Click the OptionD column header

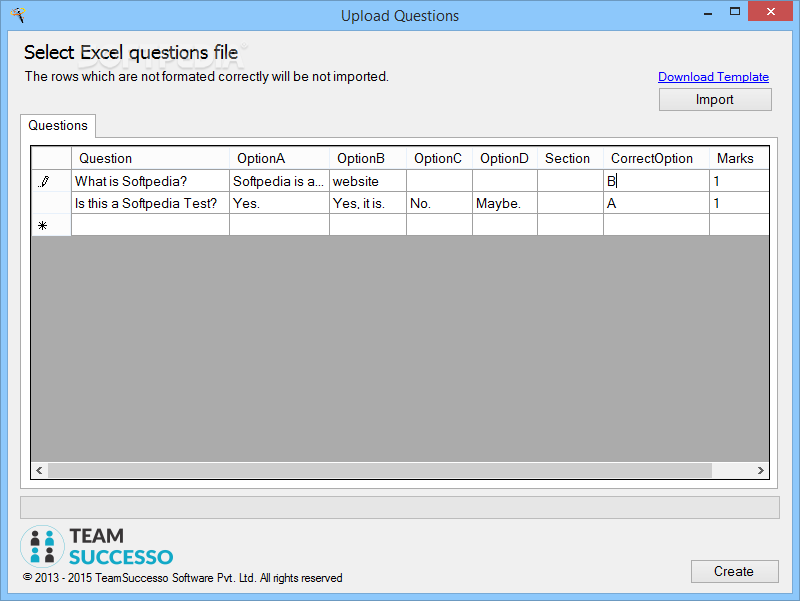505,158
